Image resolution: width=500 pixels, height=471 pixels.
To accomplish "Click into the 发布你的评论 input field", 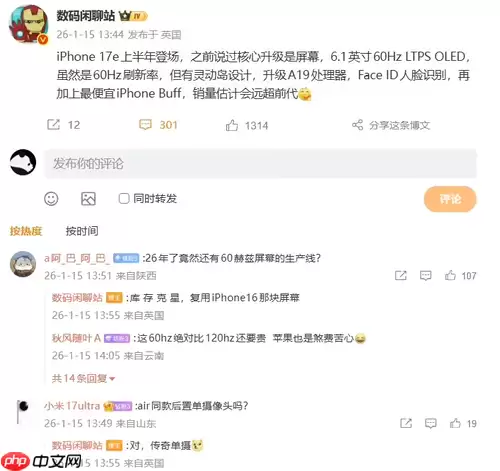I will point(260,164).
